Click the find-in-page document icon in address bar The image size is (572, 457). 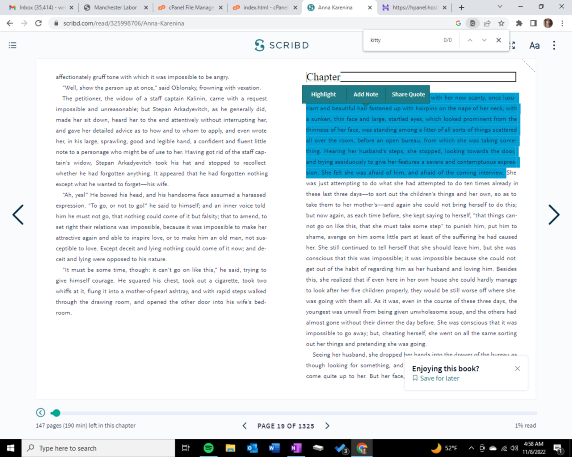click(x=472, y=23)
